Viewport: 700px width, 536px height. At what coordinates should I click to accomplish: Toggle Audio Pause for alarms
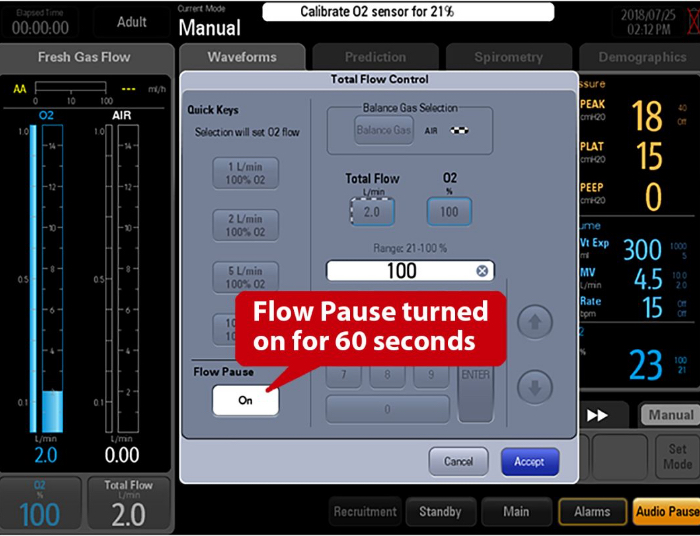pyautogui.click(x=666, y=512)
